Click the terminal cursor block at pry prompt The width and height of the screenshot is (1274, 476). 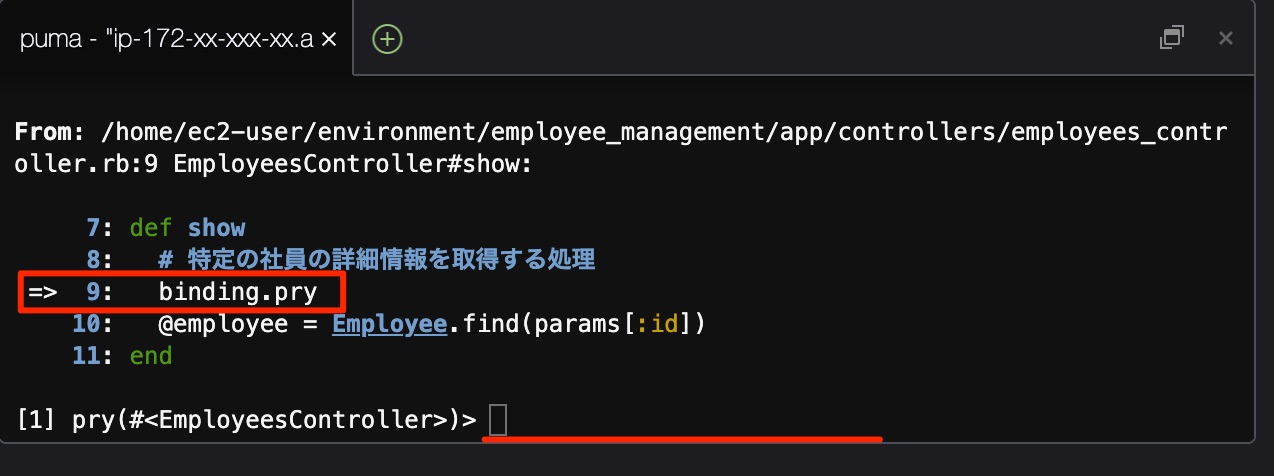point(498,421)
